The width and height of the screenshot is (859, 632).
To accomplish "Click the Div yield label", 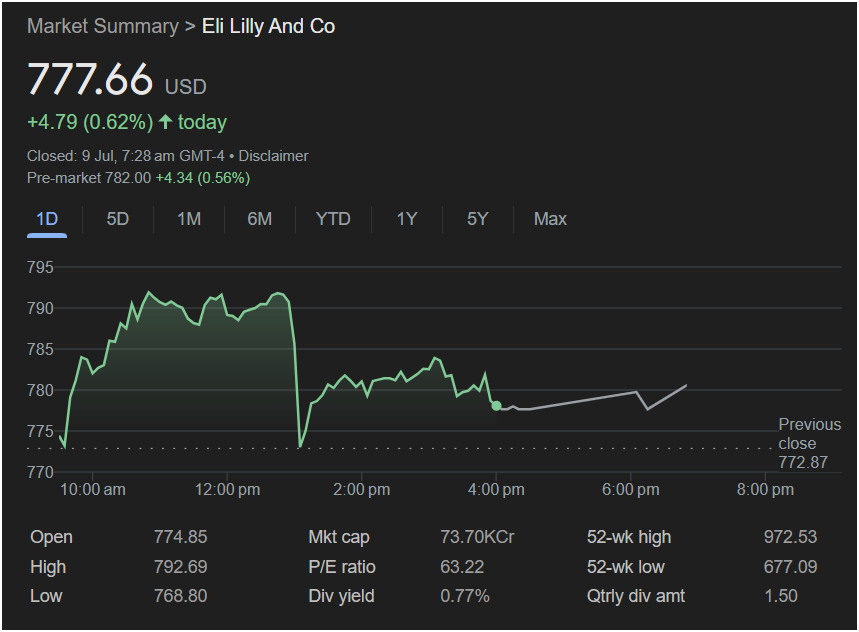I will pyautogui.click(x=341, y=596).
